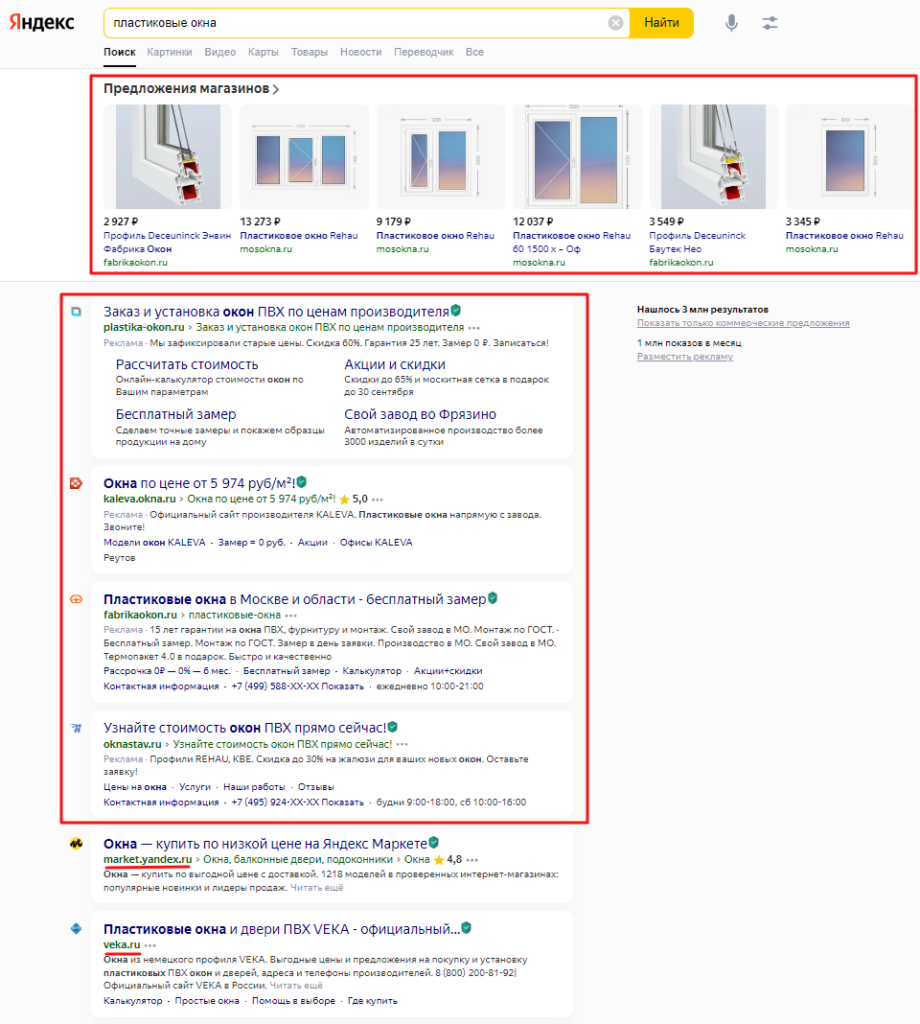Start voice search with the microphone icon
The height and width of the screenshot is (1024, 920).
pyautogui.click(x=731, y=23)
